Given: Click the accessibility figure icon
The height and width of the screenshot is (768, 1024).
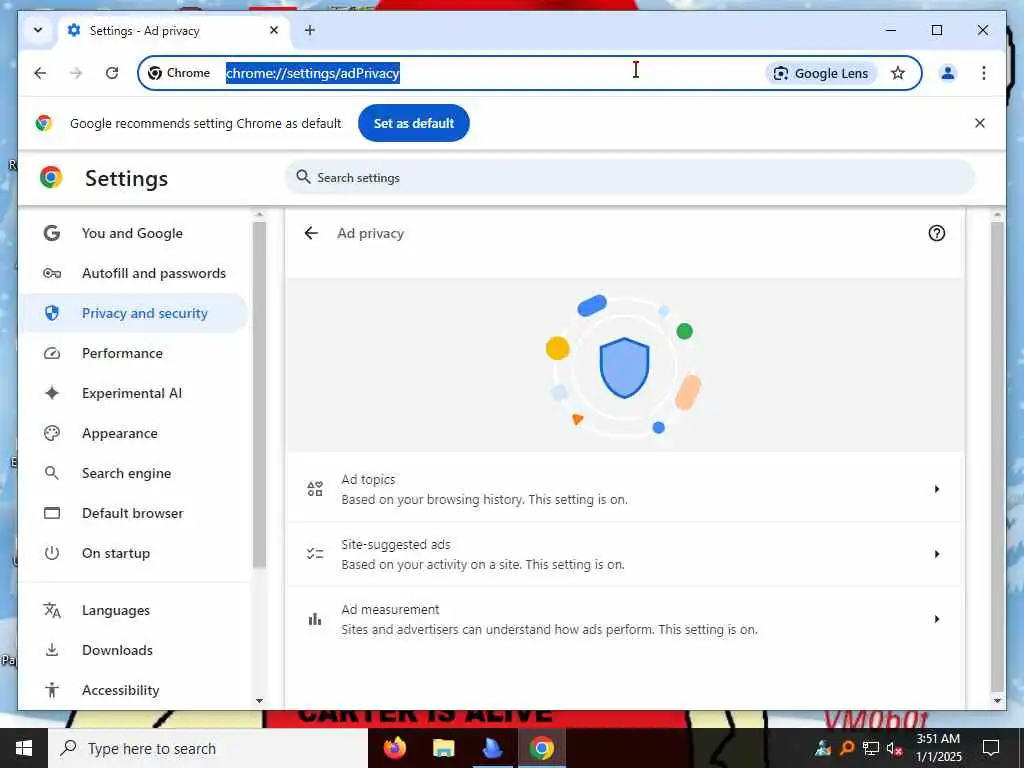Looking at the screenshot, I should tap(52, 690).
